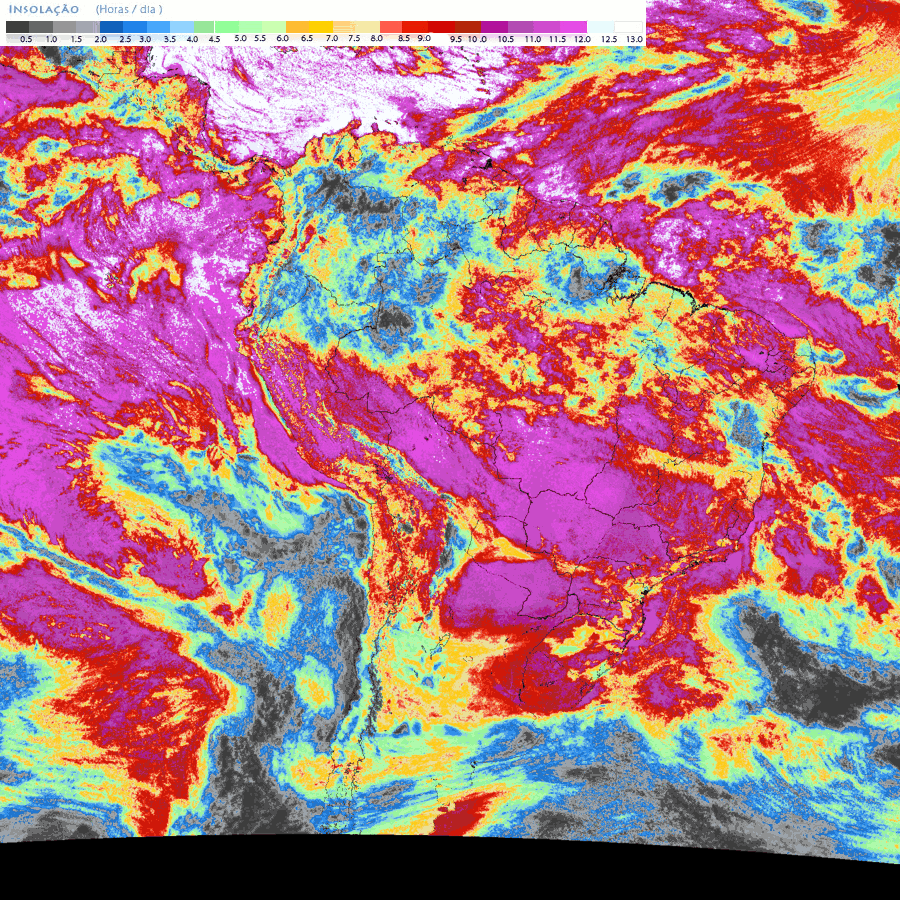This screenshot has width=900, height=900.
Task: Click the '1.0' legend value
Action: tap(51, 39)
